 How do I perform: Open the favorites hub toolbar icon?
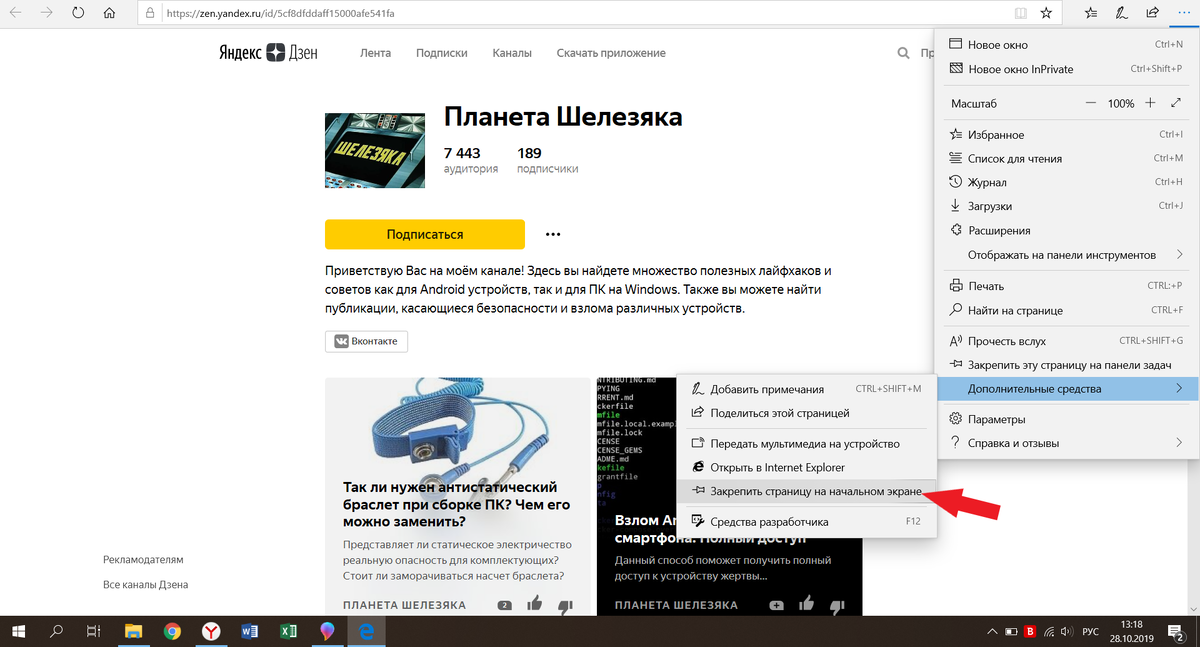click(x=1091, y=14)
